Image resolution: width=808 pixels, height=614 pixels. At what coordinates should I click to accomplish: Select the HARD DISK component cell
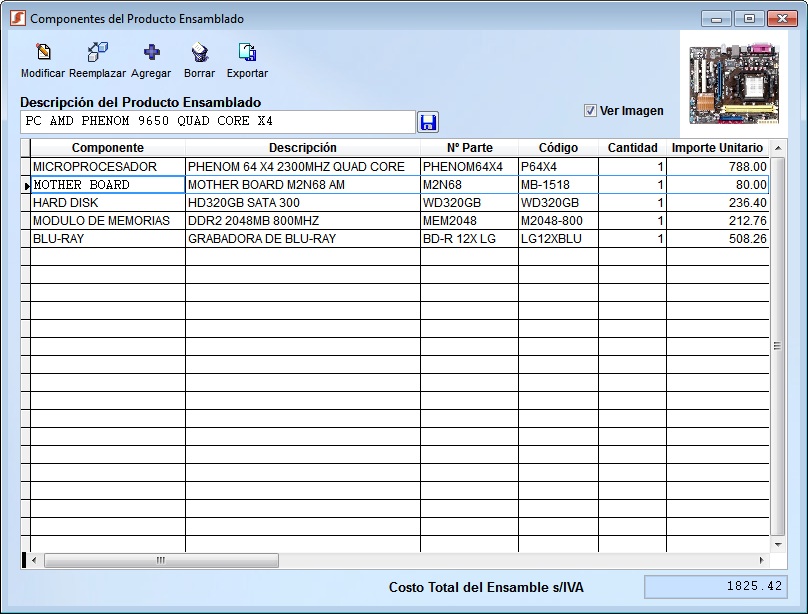[107, 203]
